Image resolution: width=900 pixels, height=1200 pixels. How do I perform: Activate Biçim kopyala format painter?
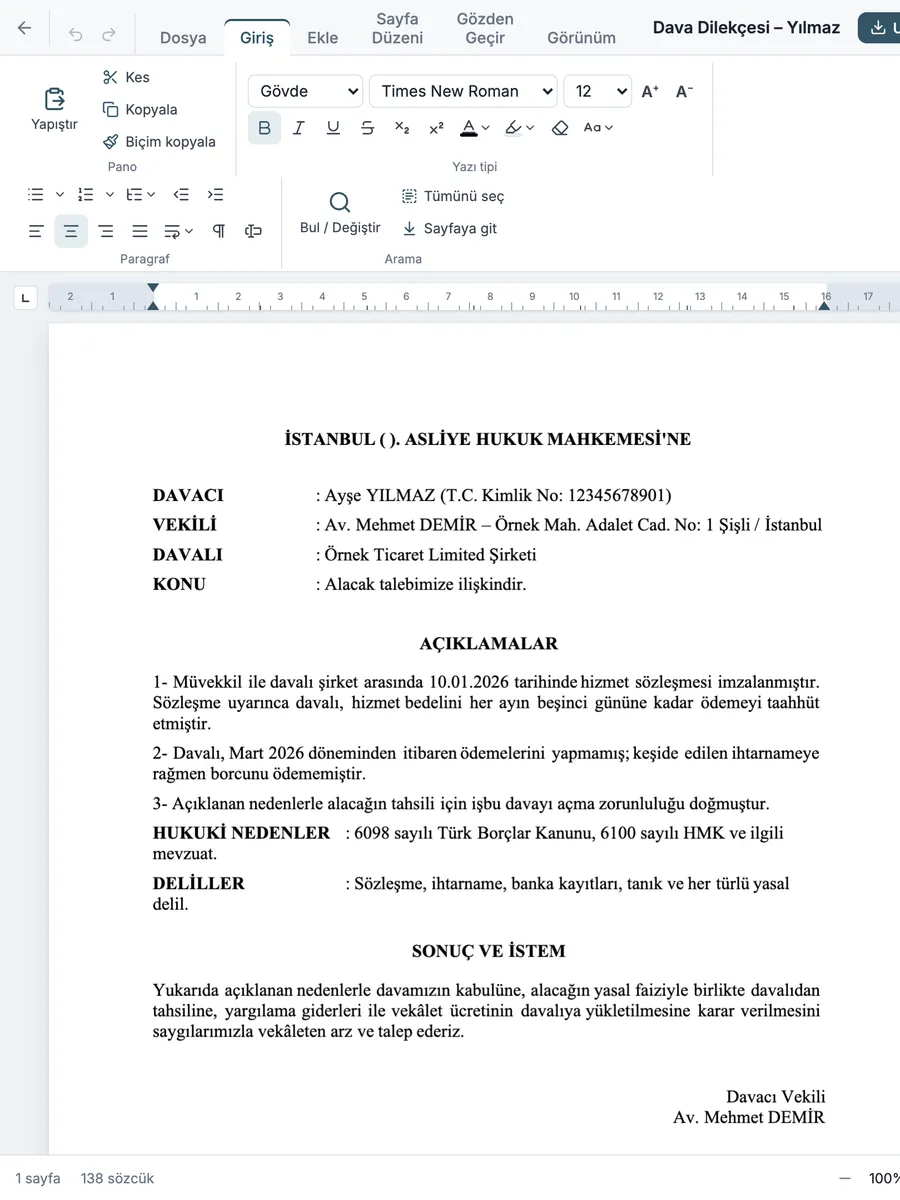159,141
